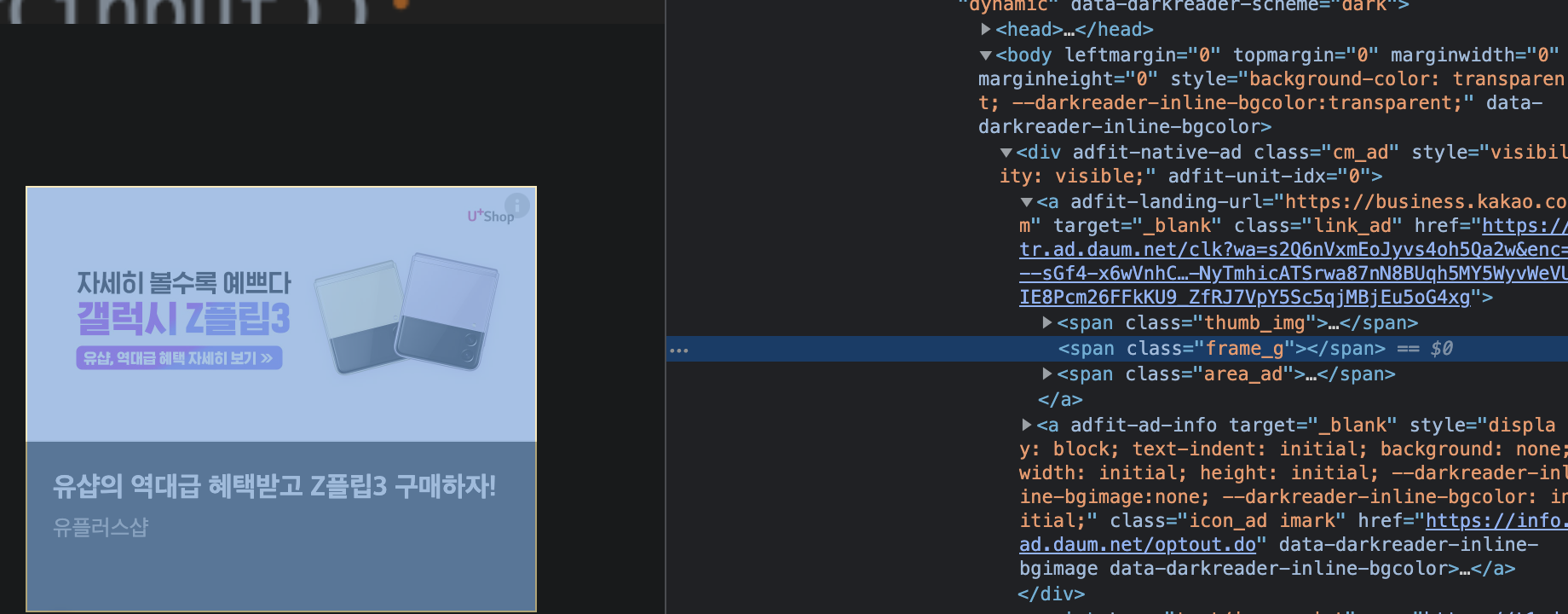Click the '갤럭시 Z플립3' title text in ad
Image resolution: width=1568 pixels, height=614 pixels.
183,319
